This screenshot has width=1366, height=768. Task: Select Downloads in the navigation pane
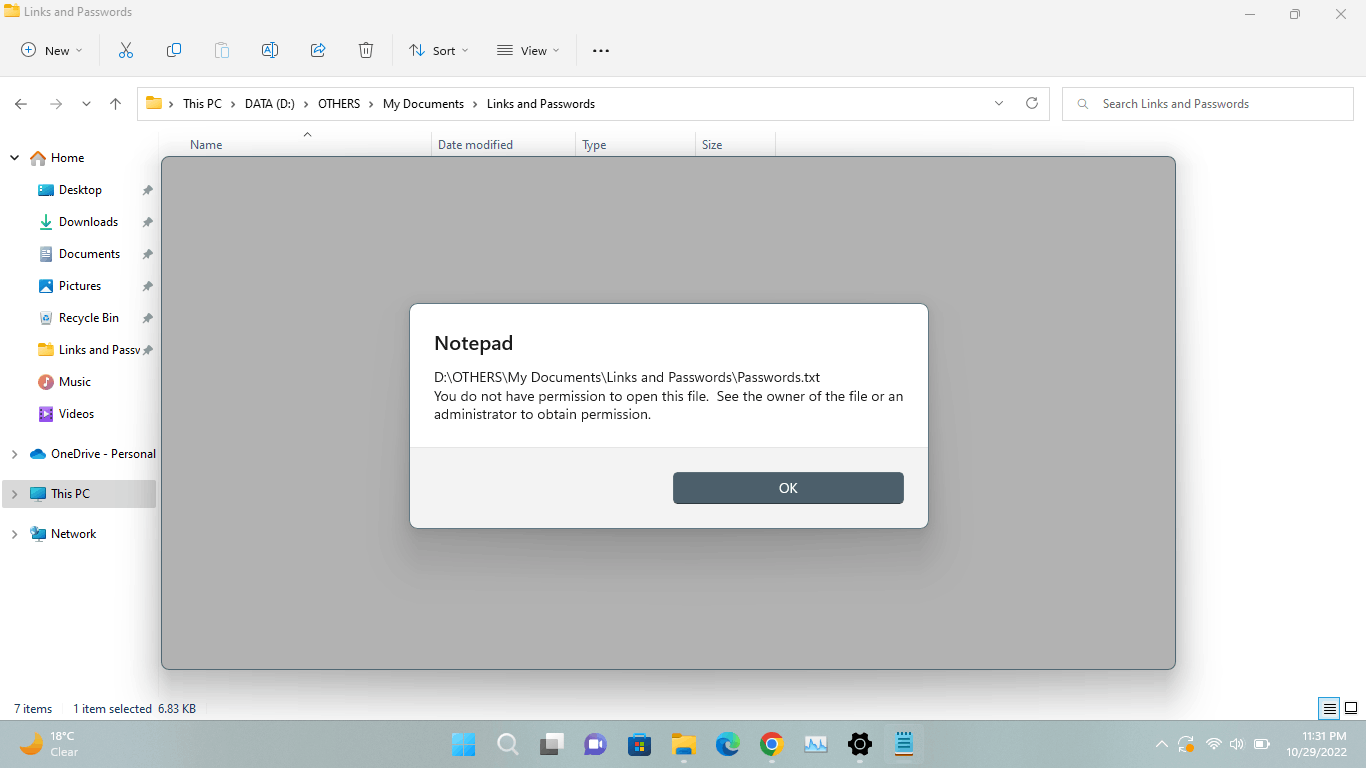click(x=88, y=222)
